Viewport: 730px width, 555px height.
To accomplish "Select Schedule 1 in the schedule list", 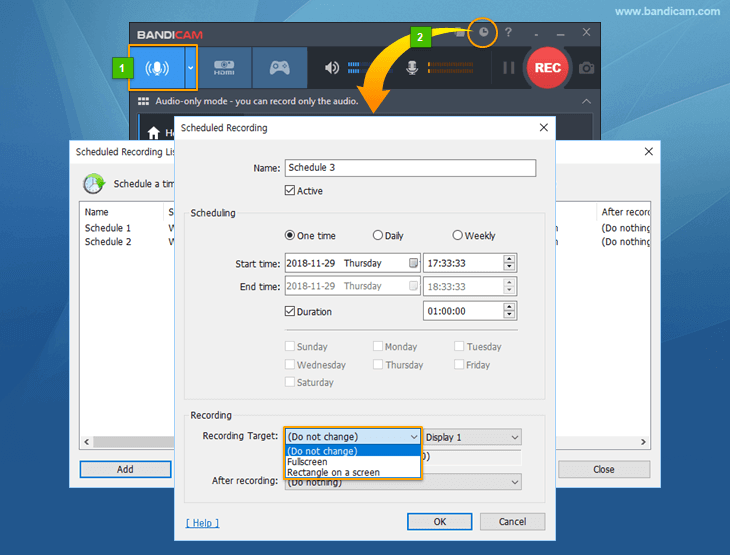I will [108, 228].
